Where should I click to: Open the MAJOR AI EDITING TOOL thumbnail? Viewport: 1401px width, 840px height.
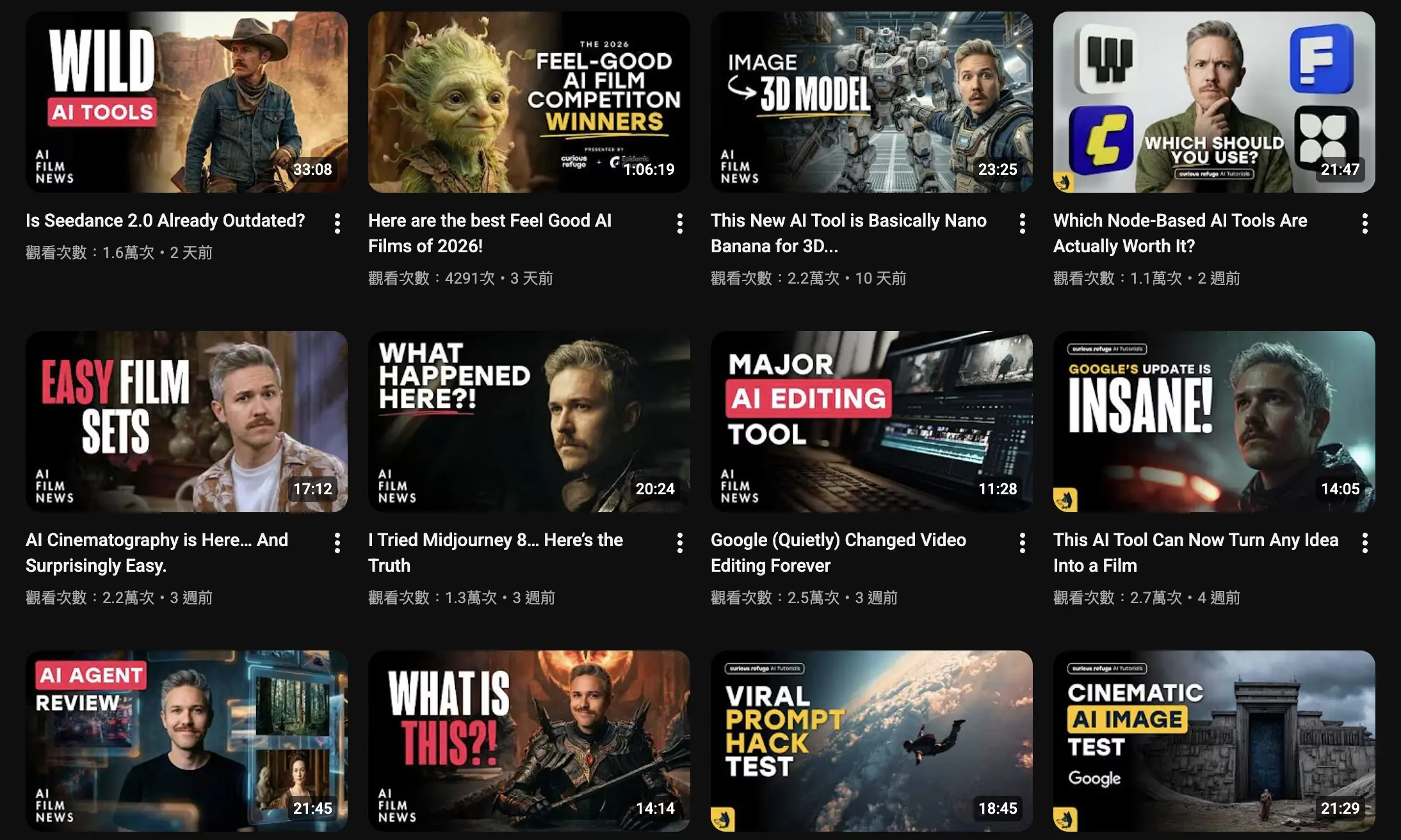point(871,421)
